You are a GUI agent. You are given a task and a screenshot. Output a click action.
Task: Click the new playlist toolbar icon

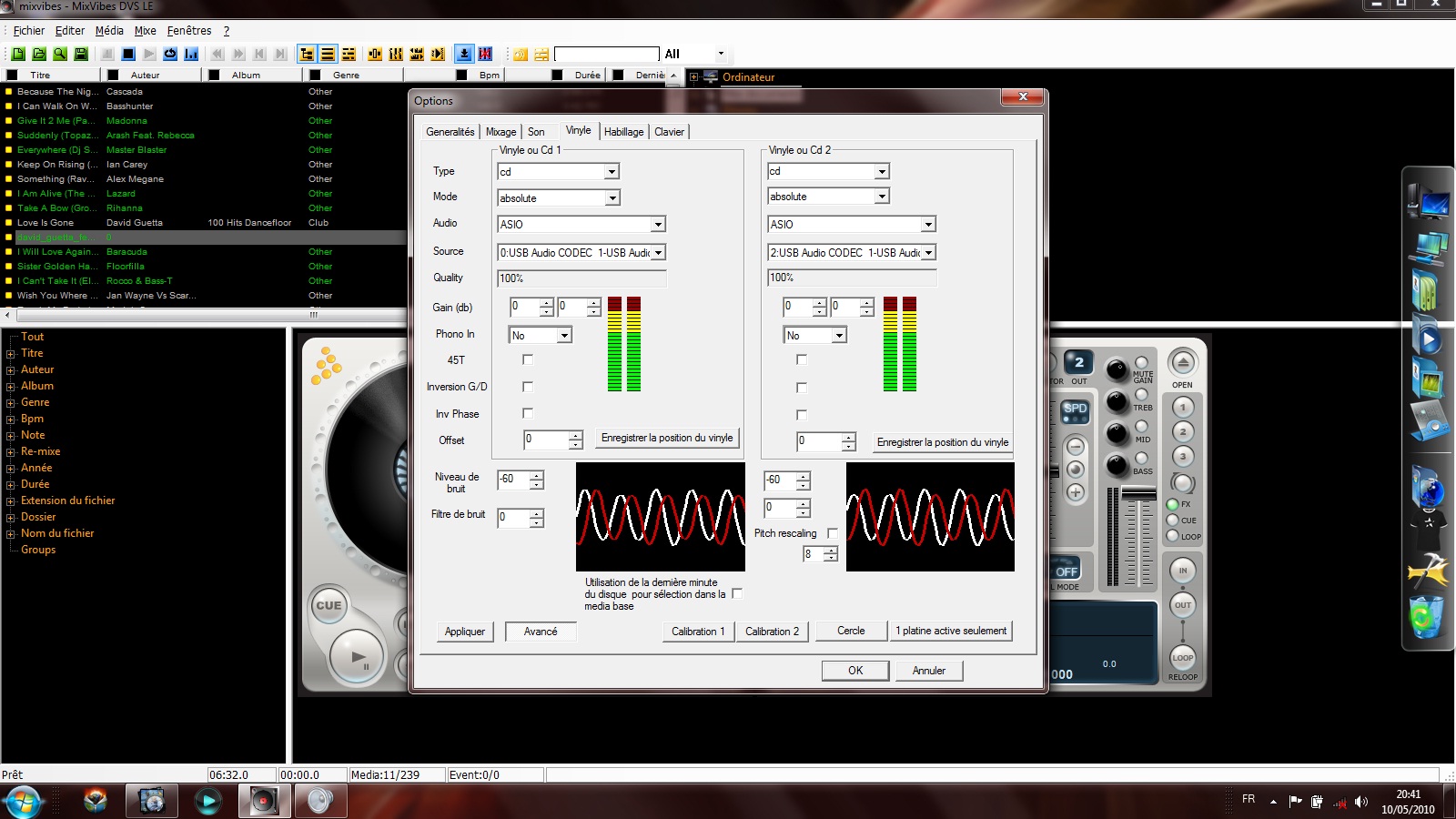pyautogui.click(x=18, y=55)
